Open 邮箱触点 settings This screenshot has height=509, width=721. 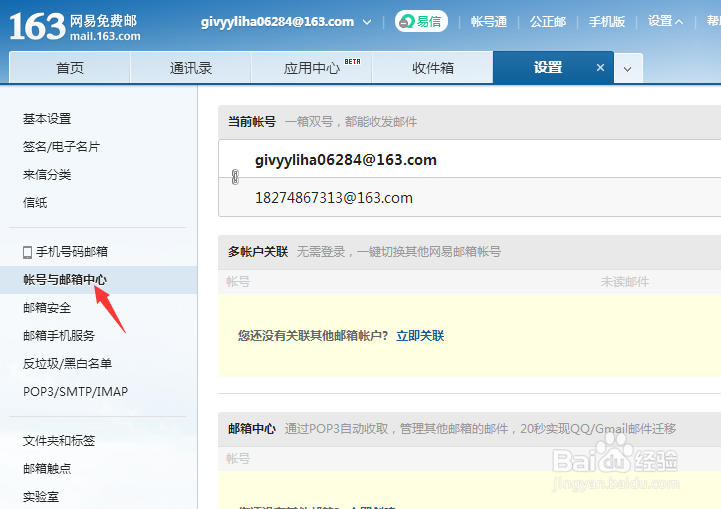pyautogui.click(x=47, y=469)
